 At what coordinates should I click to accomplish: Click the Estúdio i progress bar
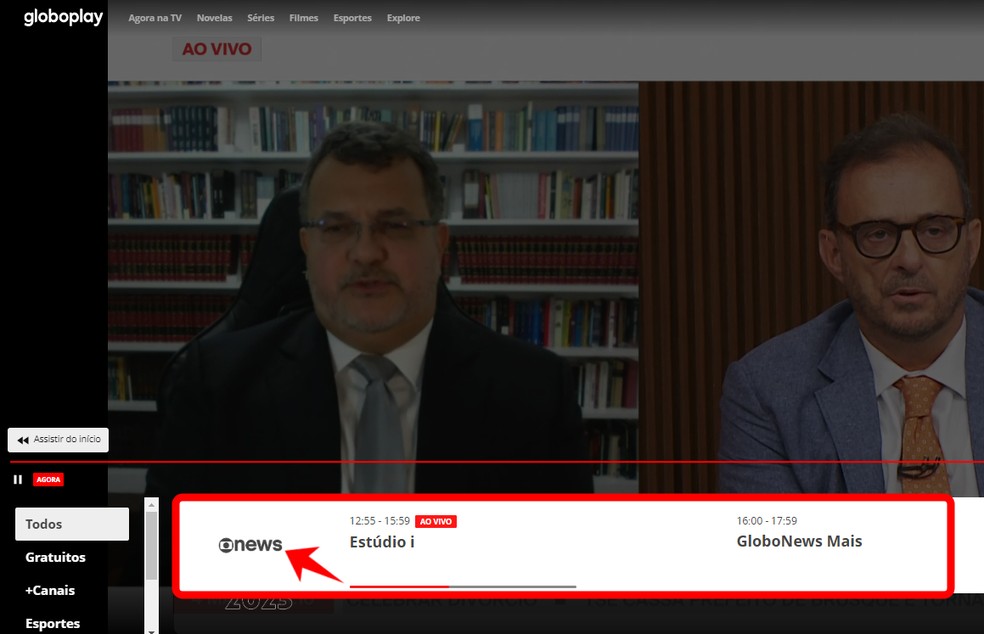pyautogui.click(x=463, y=587)
